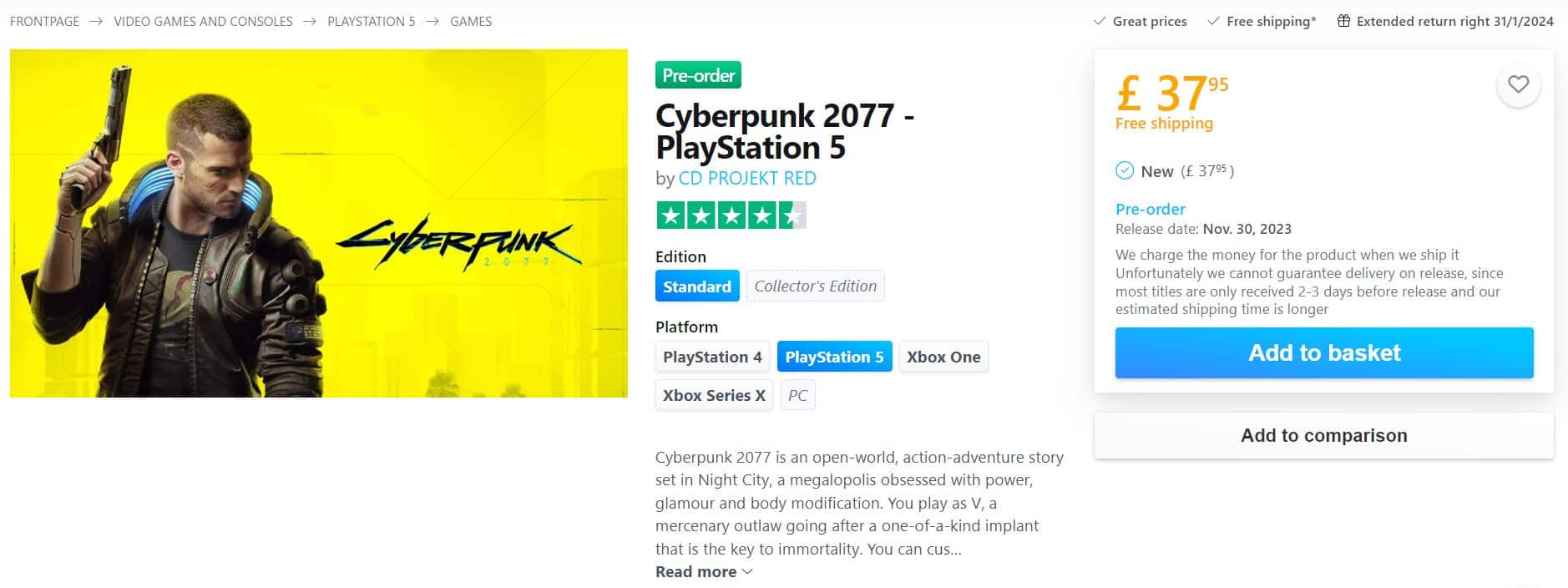Add Cyberpunk 2077 to basket

(x=1324, y=352)
